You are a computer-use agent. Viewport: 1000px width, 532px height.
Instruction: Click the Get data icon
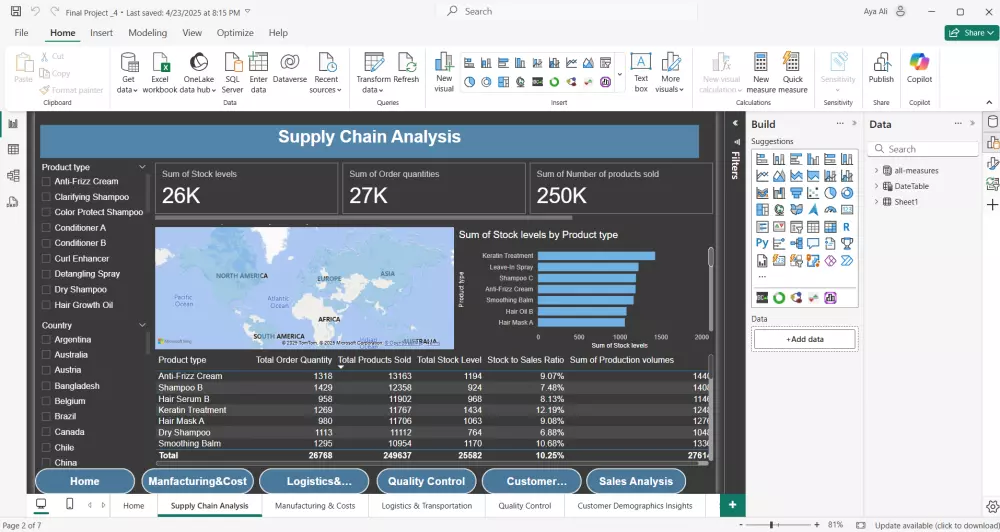click(x=129, y=63)
